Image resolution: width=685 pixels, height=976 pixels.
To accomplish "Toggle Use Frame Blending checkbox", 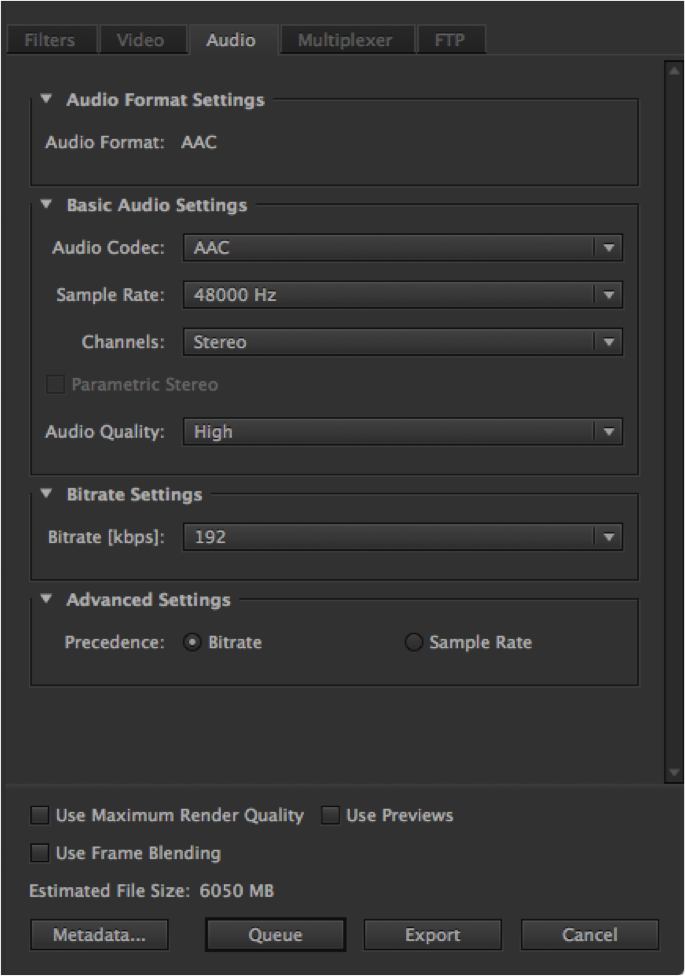I will pyautogui.click(x=40, y=854).
